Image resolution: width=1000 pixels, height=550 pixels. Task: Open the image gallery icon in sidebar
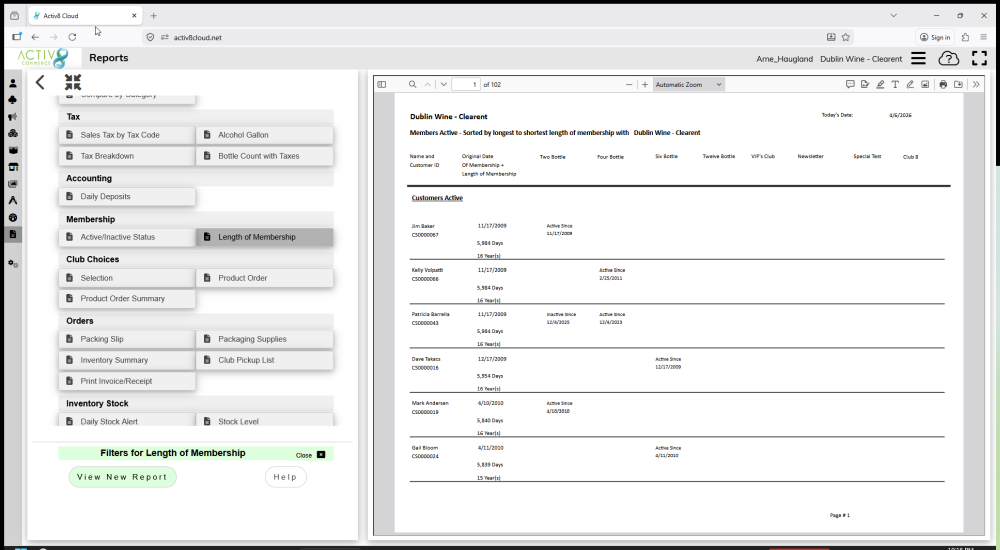pos(13,184)
